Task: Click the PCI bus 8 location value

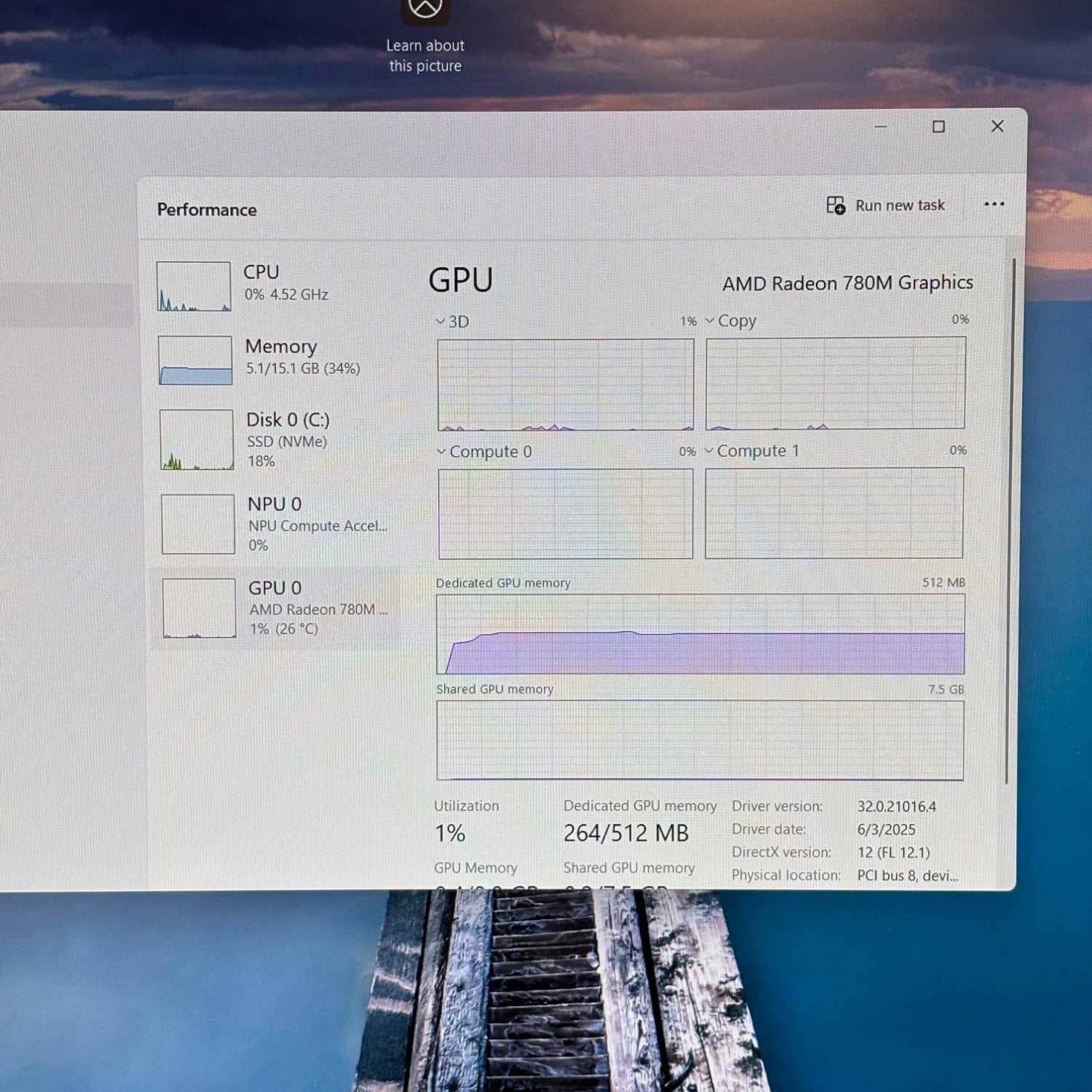Action: pos(908,875)
